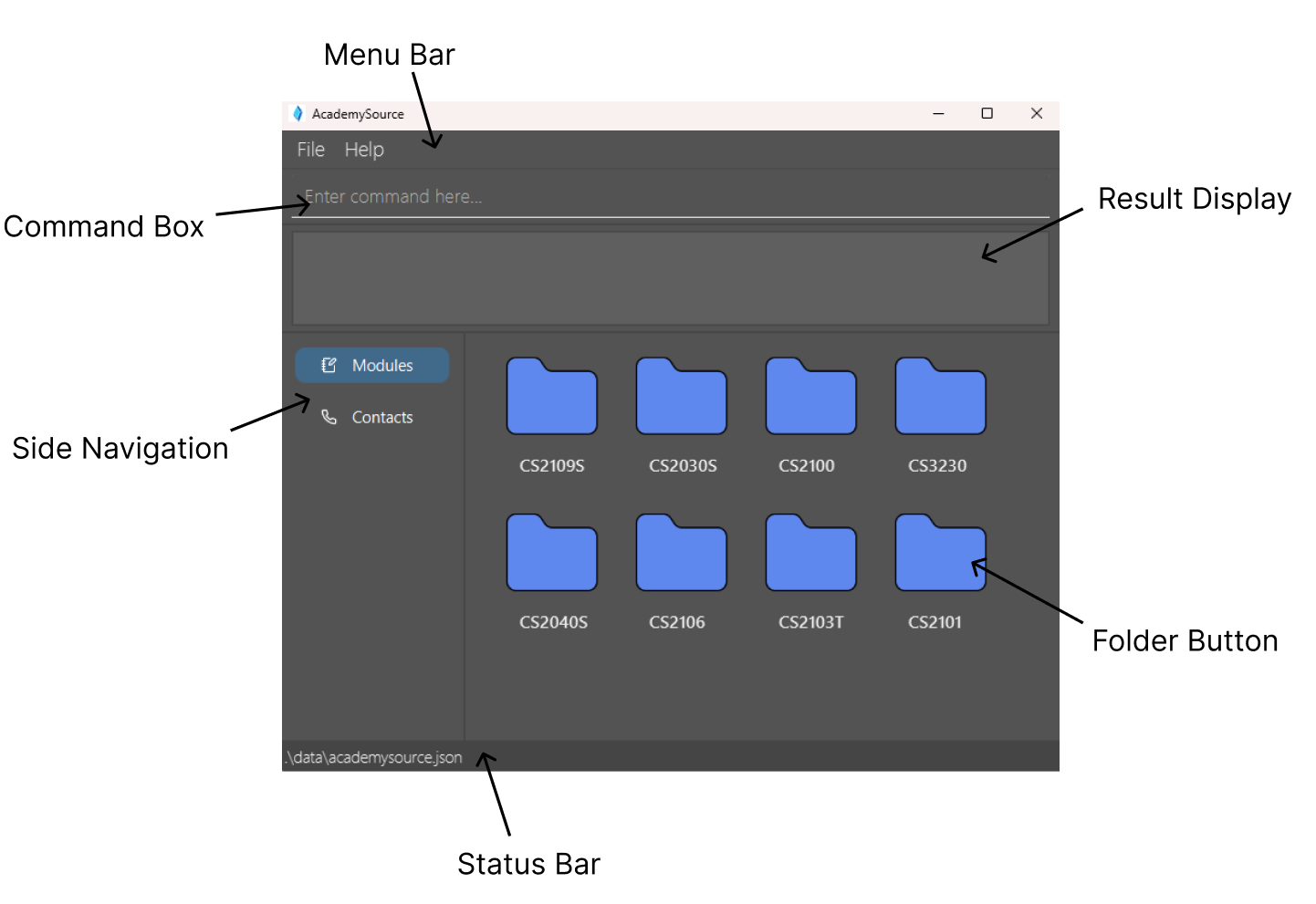Open the CS2106 module folder
This screenshot has height=904, width=1316.
(681, 553)
